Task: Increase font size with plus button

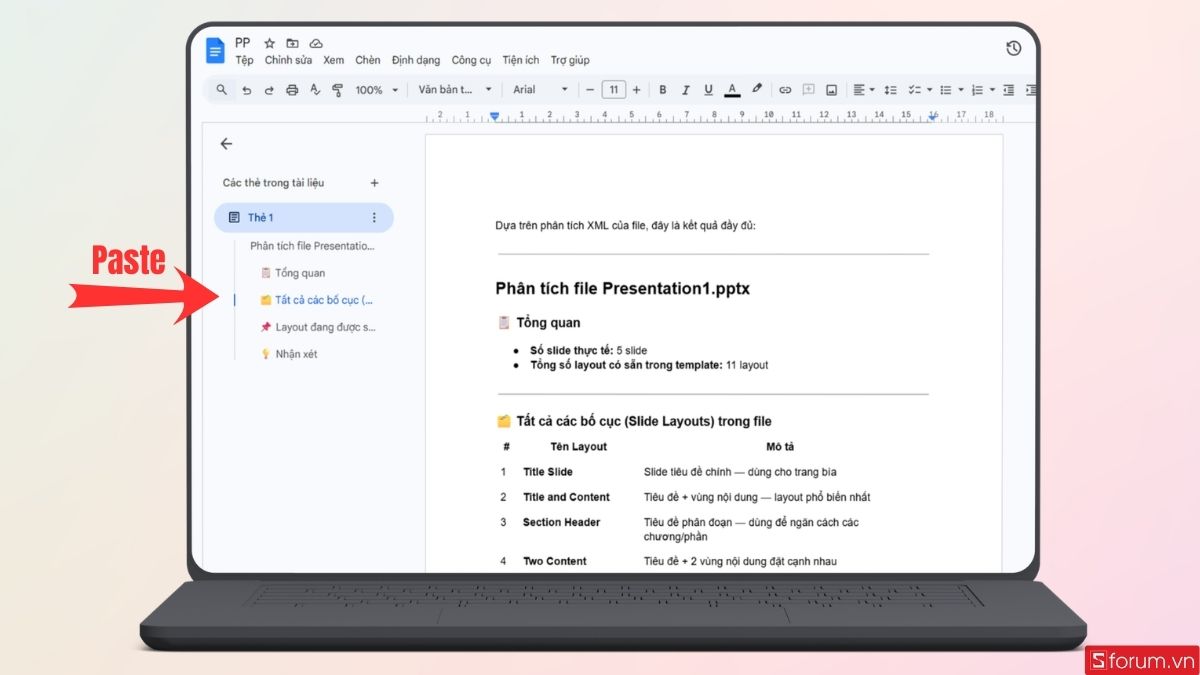Action: pyautogui.click(x=636, y=90)
